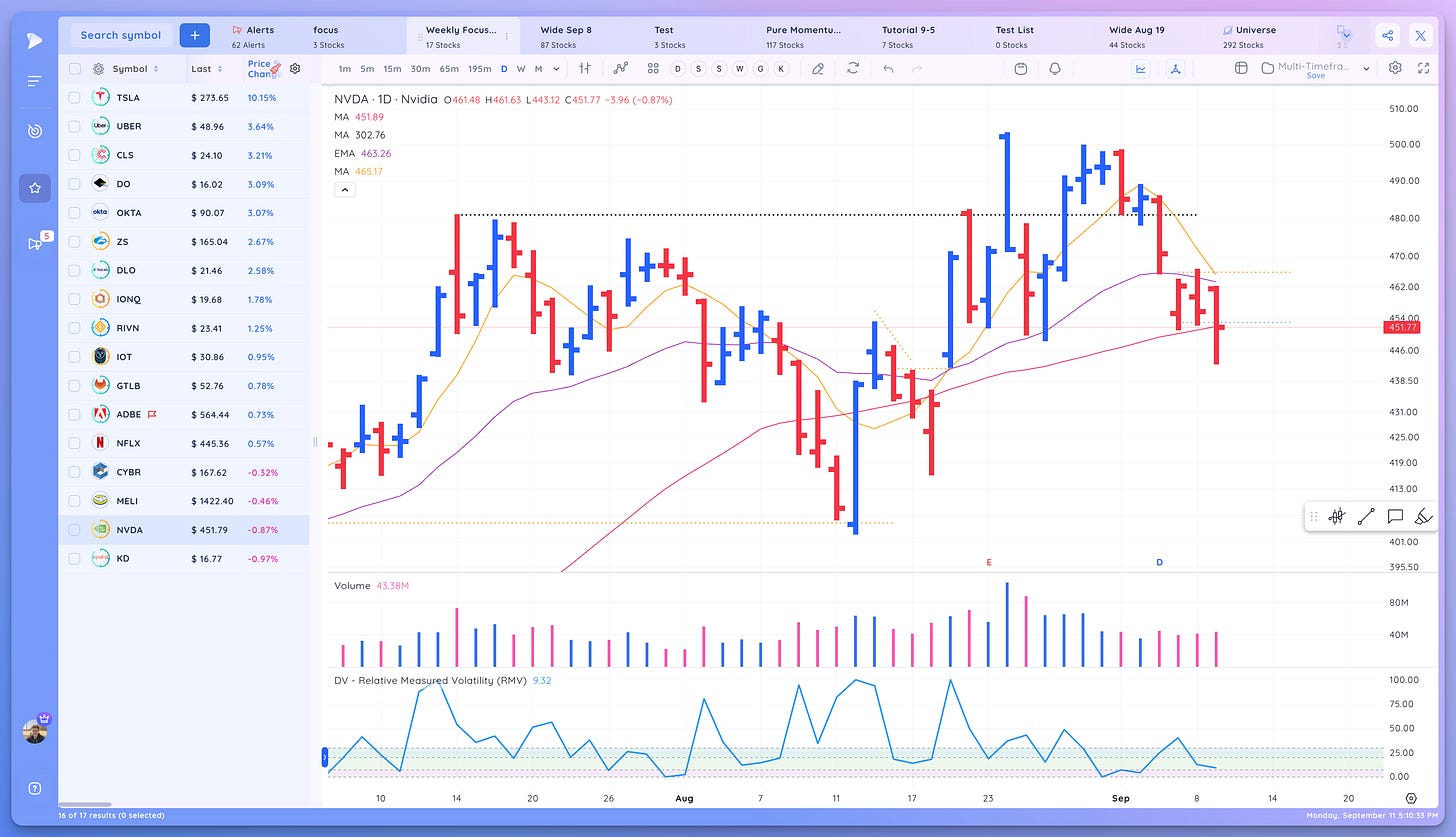Image resolution: width=1456 pixels, height=837 pixels.
Task: Select the comment annotation tool
Action: pyautogui.click(x=1395, y=517)
